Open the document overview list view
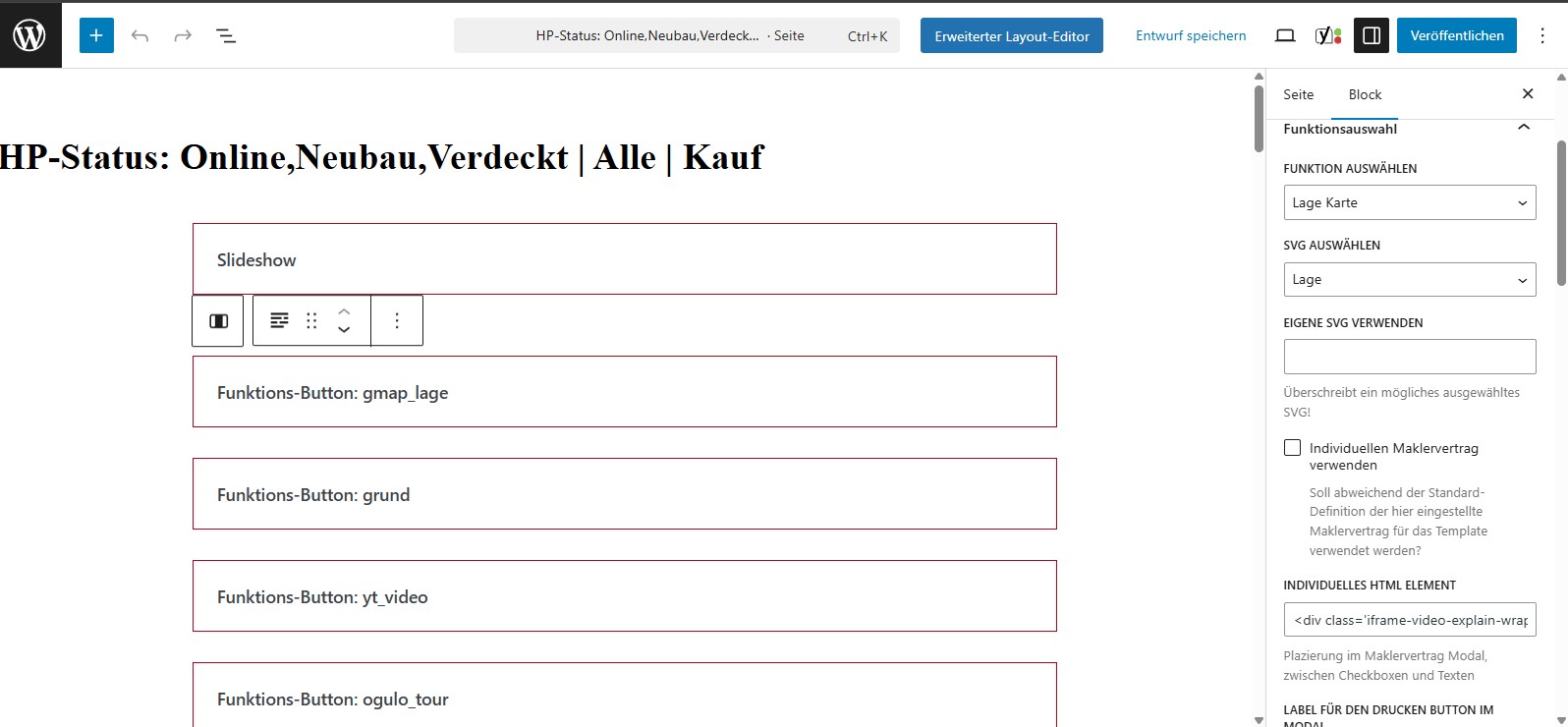Image resolution: width=1568 pixels, height=727 pixels. click(x=226, y=35)
